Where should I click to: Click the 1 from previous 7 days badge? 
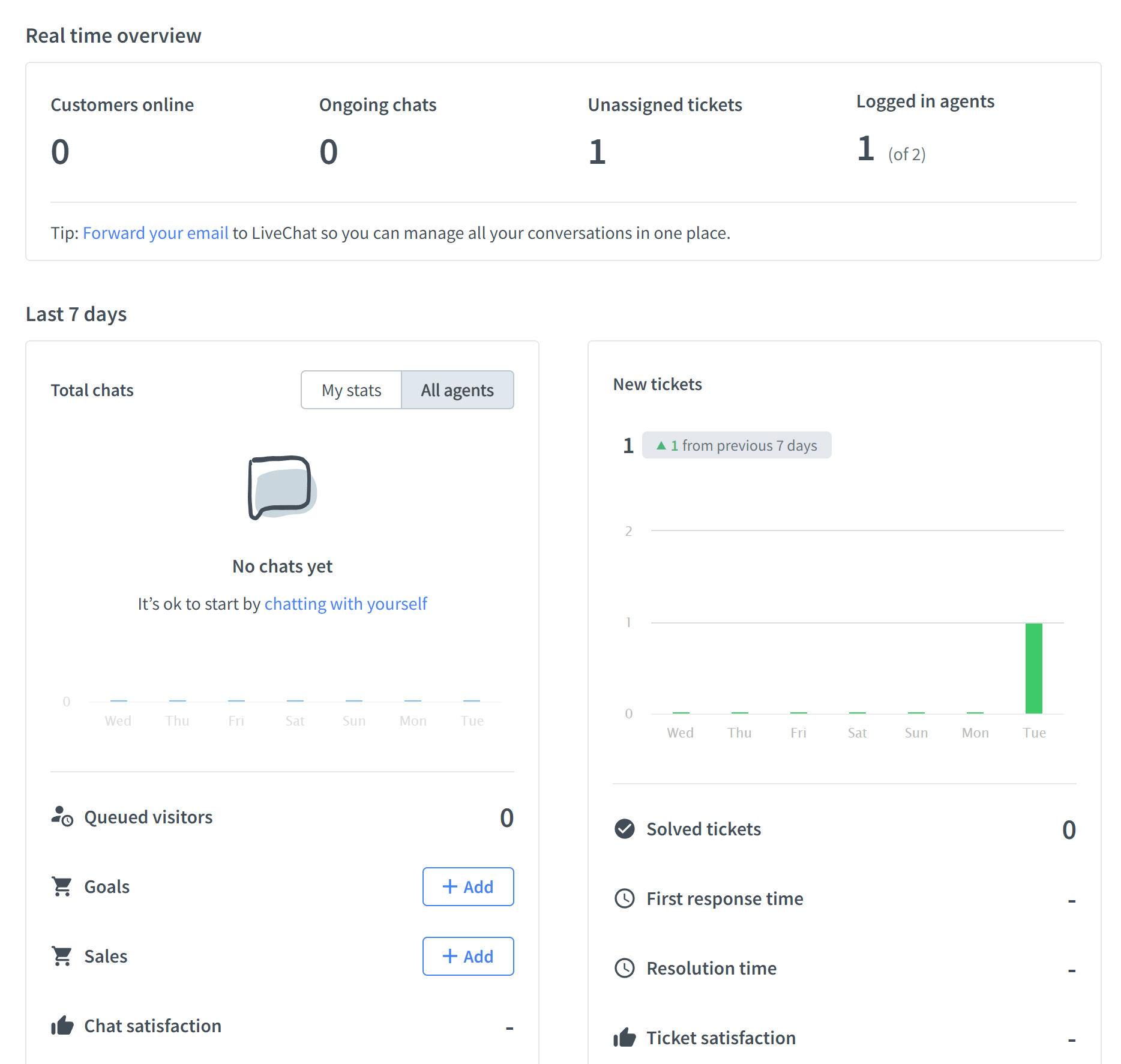tap(737, 445)
